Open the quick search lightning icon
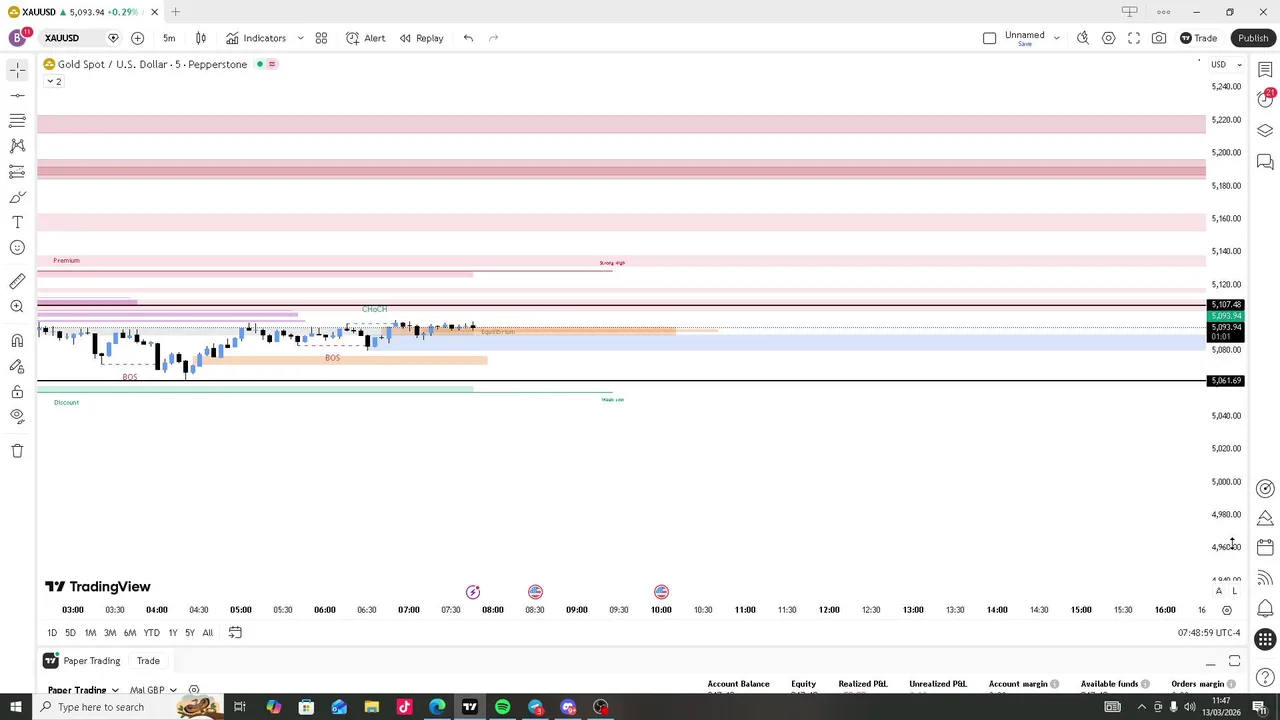The height and width of the screenshot is (720, 1280). pos(1083,38)
